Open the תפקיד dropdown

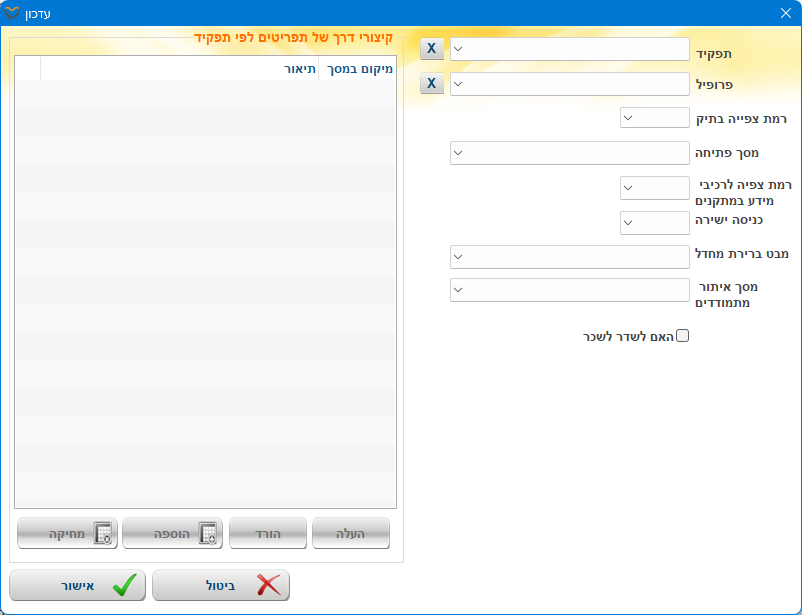coord(570,49)
